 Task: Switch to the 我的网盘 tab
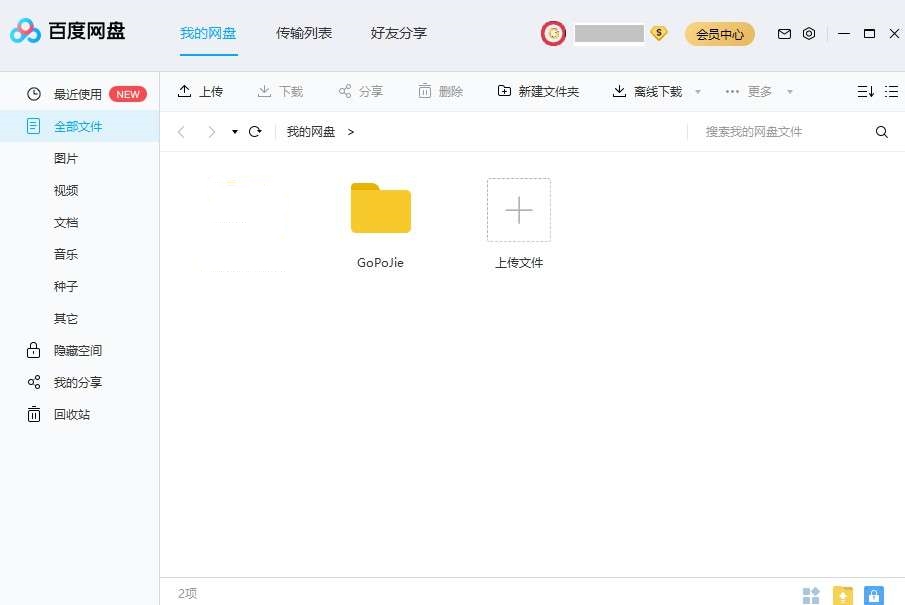tap(208, 33)
